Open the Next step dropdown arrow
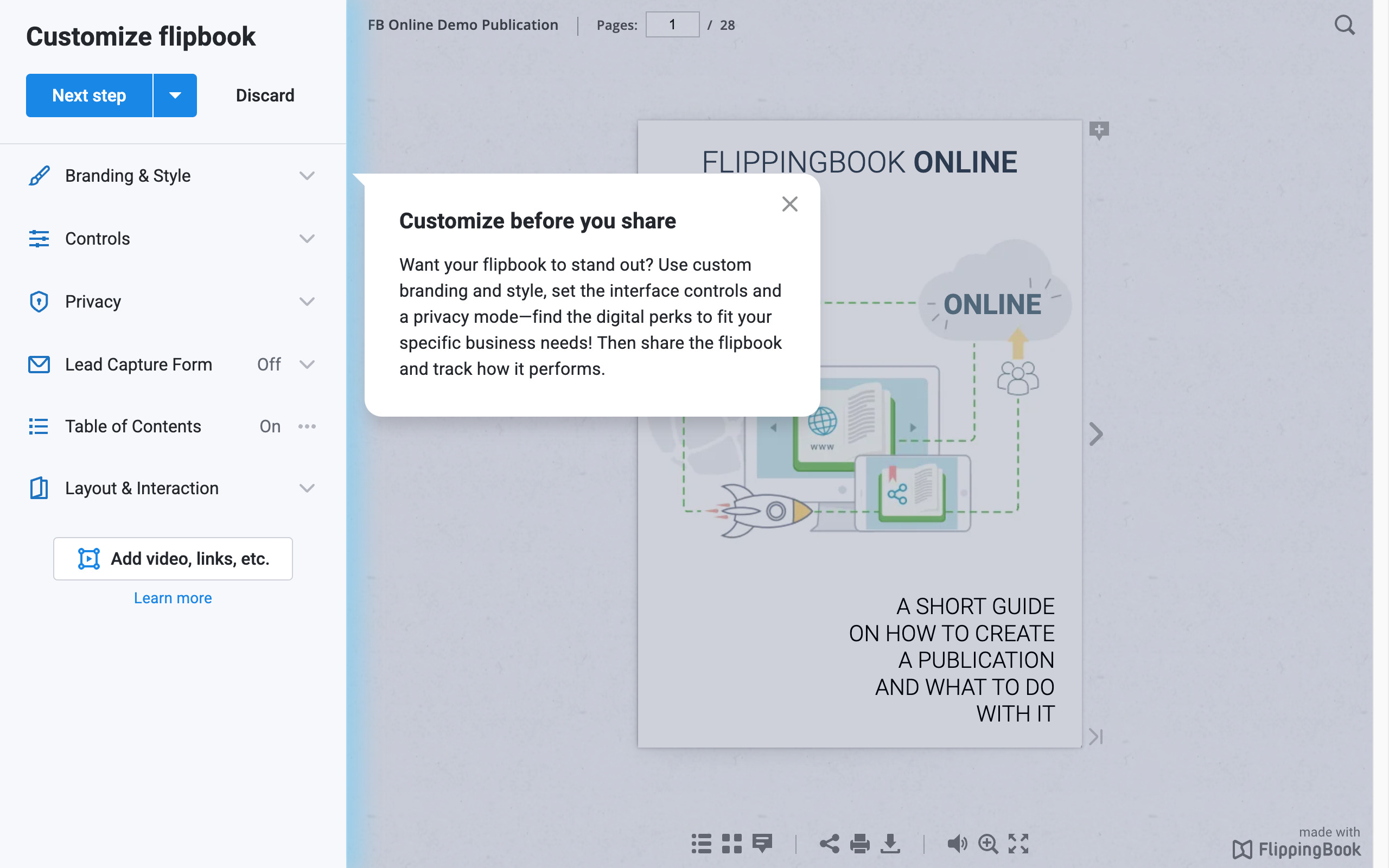Image resolution: width=1389 pixels, height=868 pixels. [175, 95]
